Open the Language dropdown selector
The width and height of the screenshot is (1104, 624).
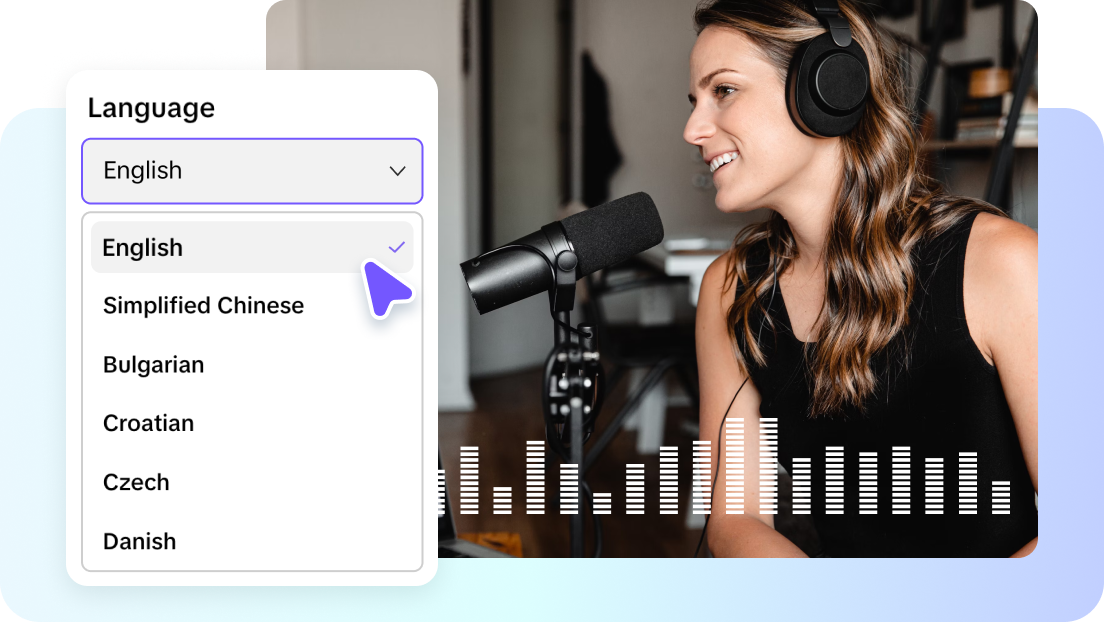[x=252, y=171]
